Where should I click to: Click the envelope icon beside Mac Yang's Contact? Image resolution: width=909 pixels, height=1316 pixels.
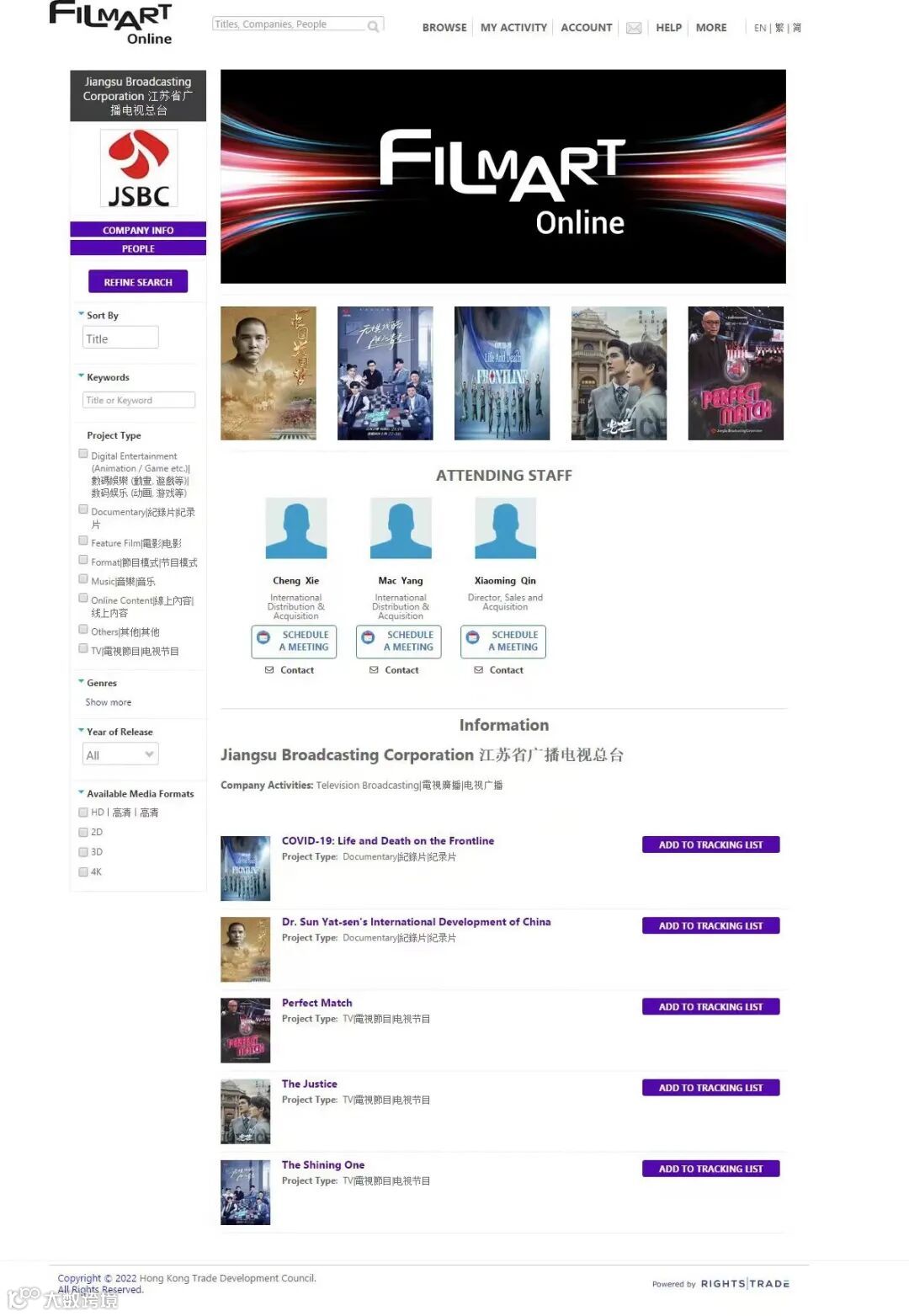pos(374,670)
